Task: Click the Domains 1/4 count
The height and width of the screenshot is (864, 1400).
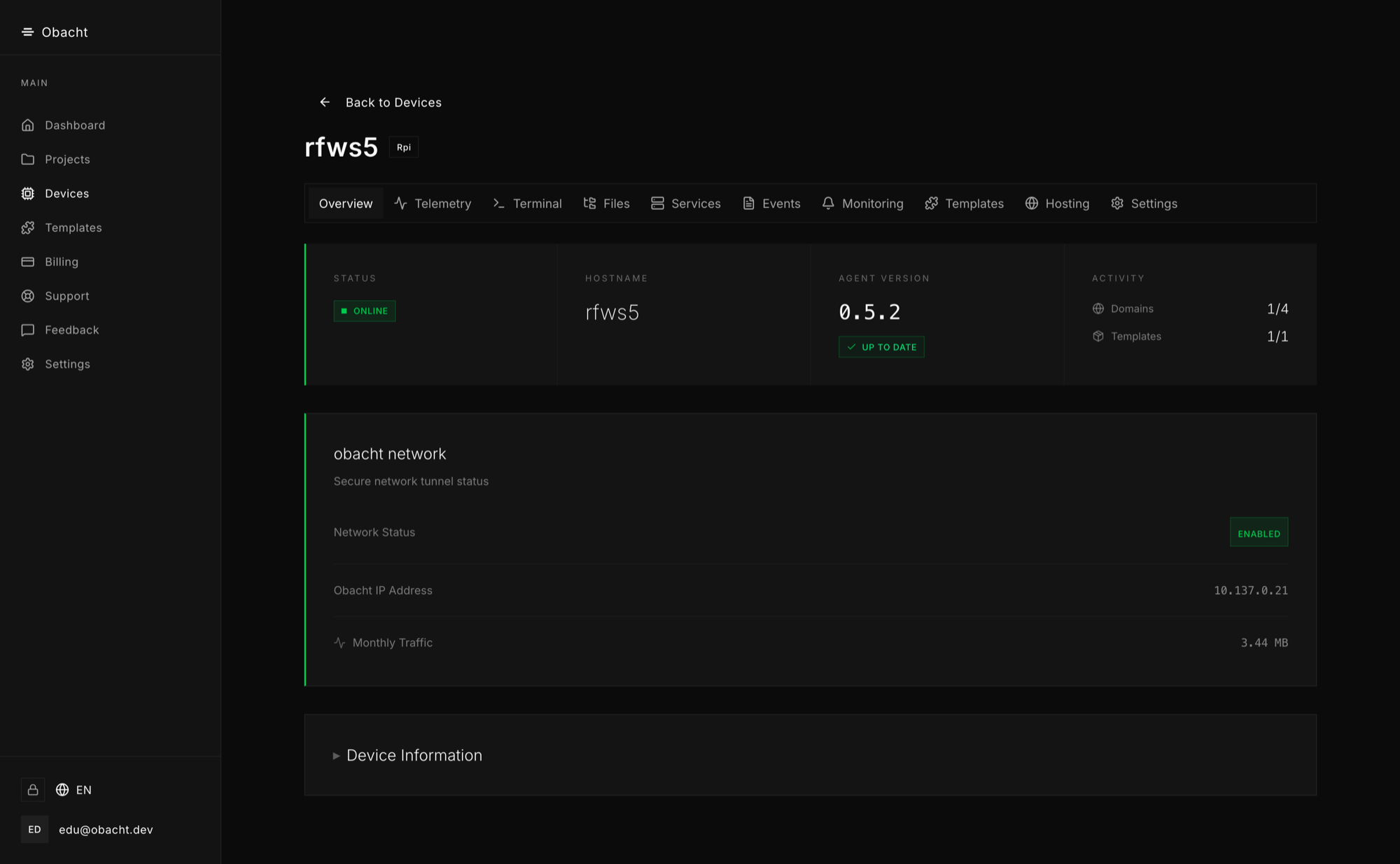Action: tap(1277, 309)
